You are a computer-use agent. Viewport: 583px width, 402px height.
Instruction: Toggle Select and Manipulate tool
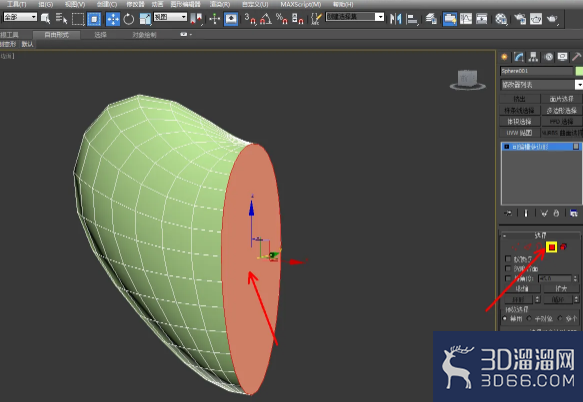point(215,19)
